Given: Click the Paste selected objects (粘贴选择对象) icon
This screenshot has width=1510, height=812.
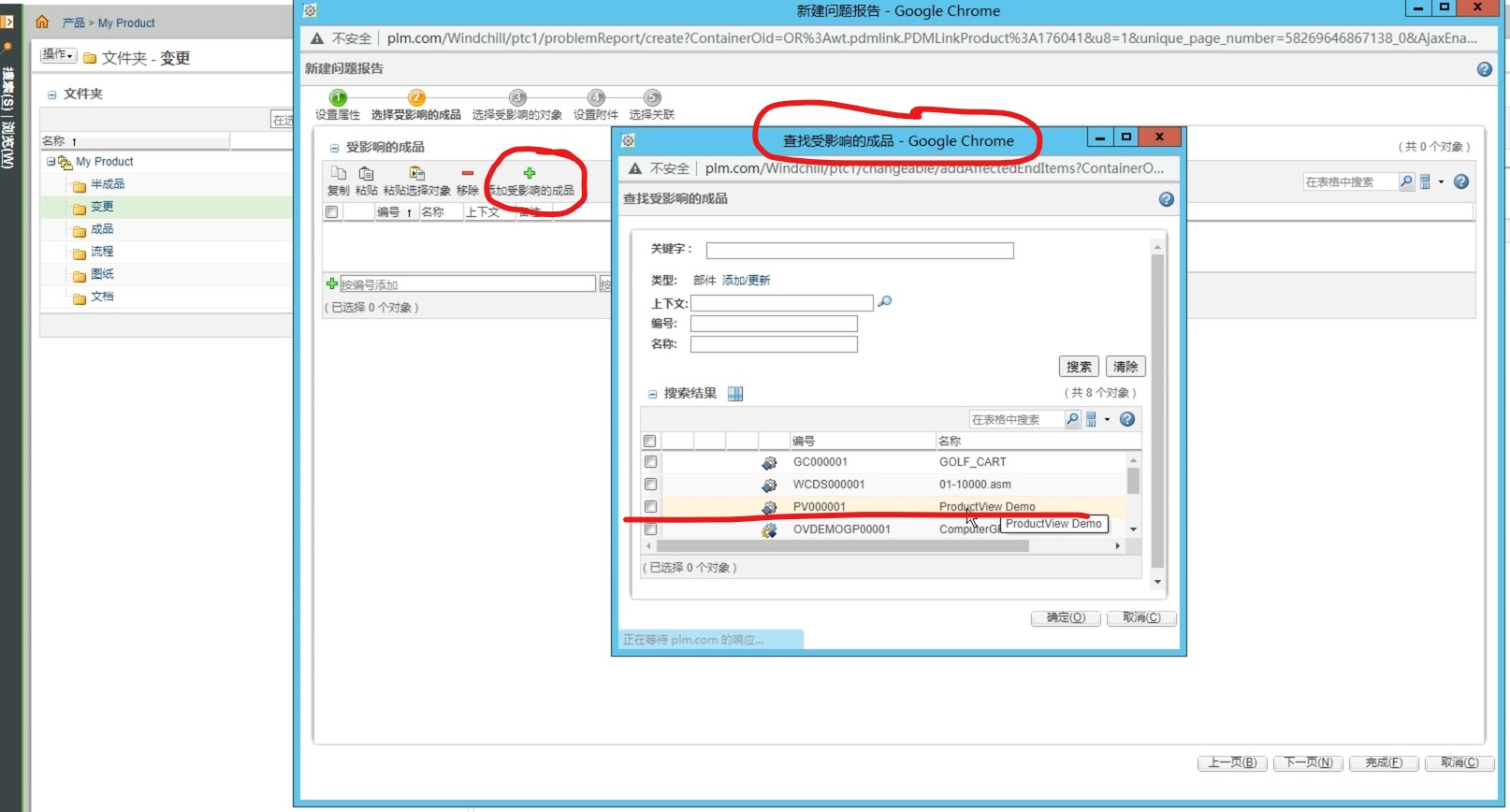Looking at the screenshot, I should click(416, 173).
